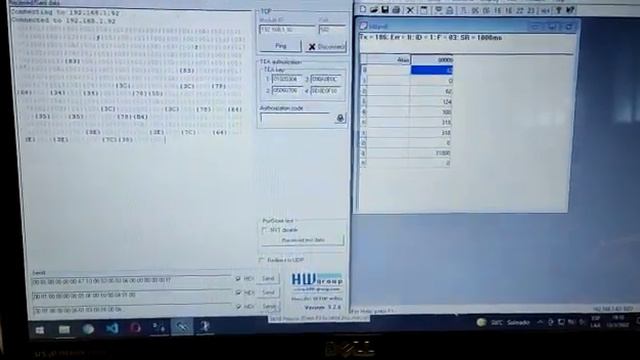This screenshot has width=640, height=360.
Task: Click the What's This help arrow icon
Action: point(571,10)
